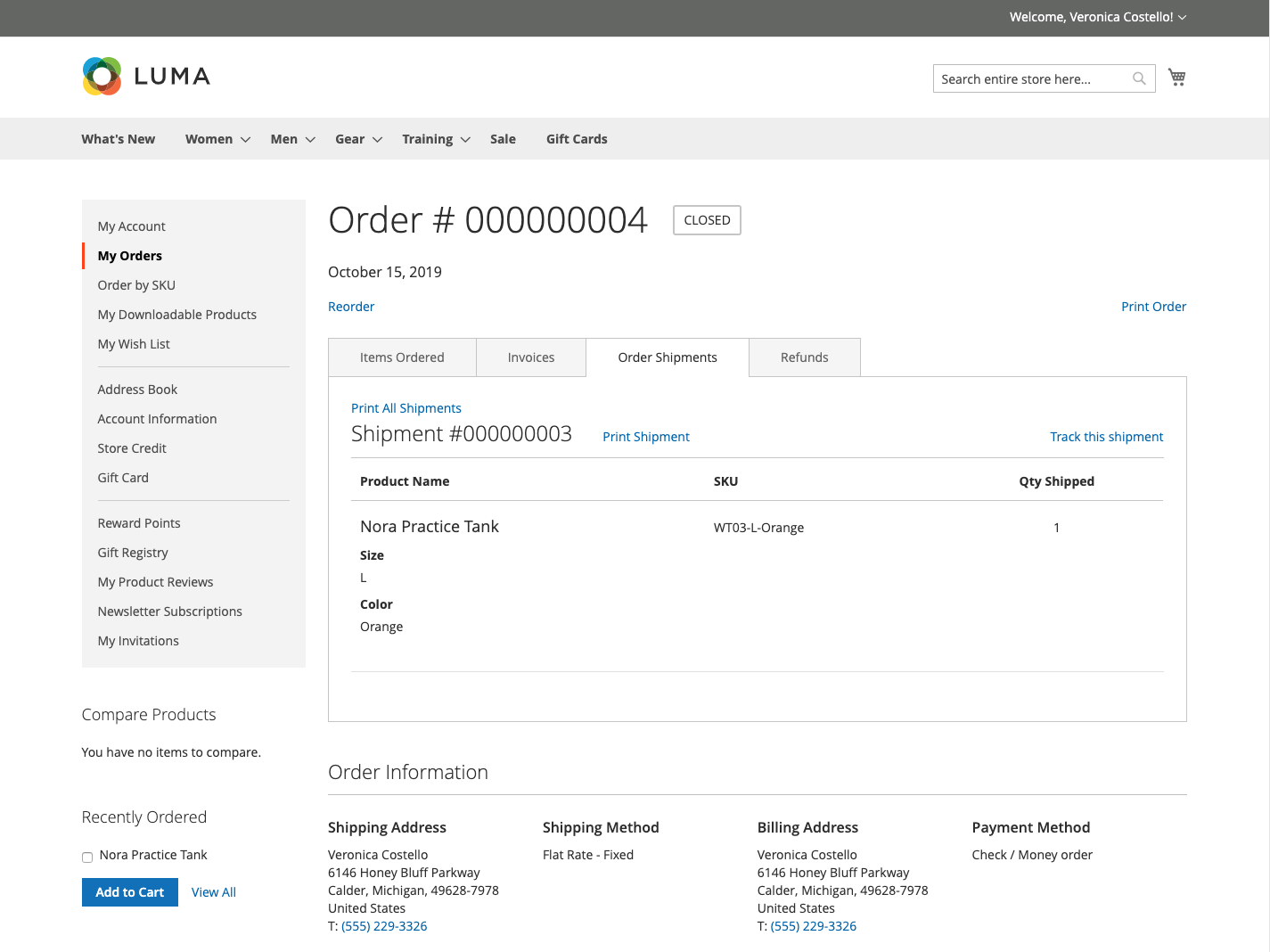Tick the Nora Practice Tank checkbox
This screenshot has width=1270, height=952.
pyautogui.click(x=87, y=857)
